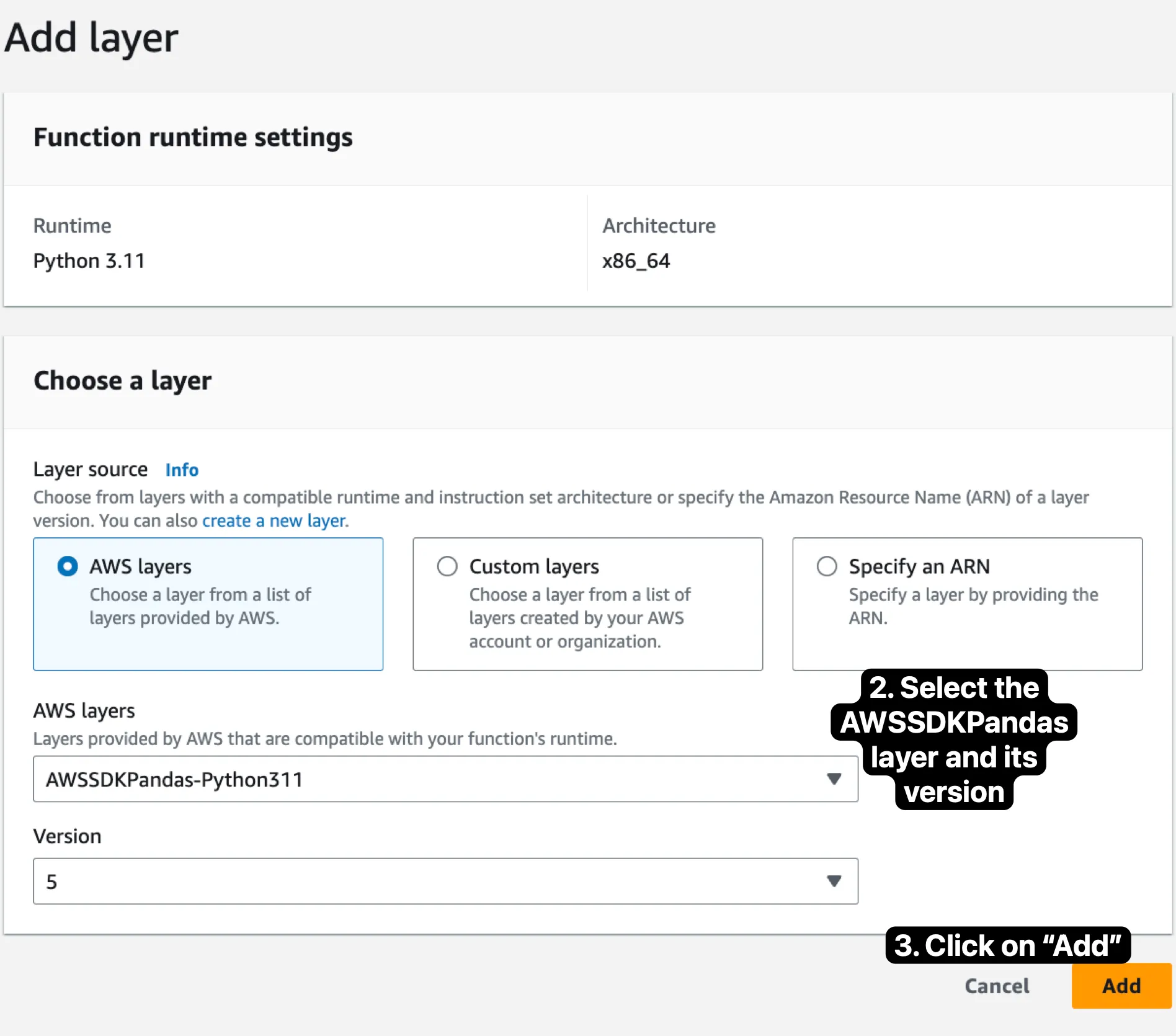This screenshot has height=1036, width=1176.
Task: Click the Python 3.11 runtime value
Action: pyautogui.click(x=89, y=261)
